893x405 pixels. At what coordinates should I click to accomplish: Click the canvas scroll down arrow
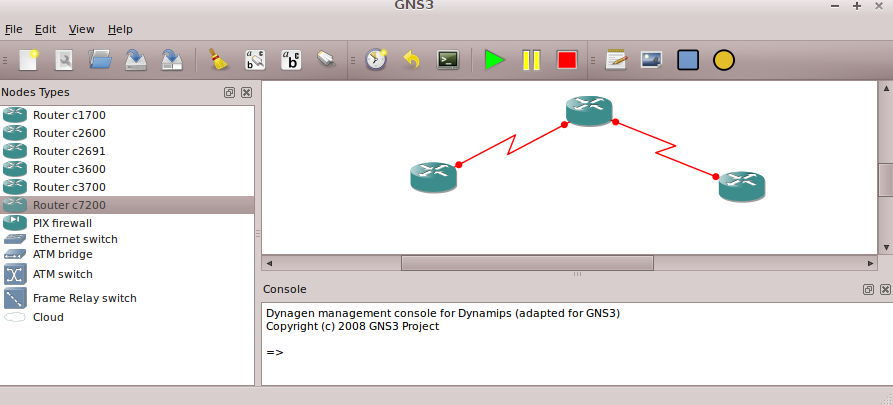[x=886, y=247]
